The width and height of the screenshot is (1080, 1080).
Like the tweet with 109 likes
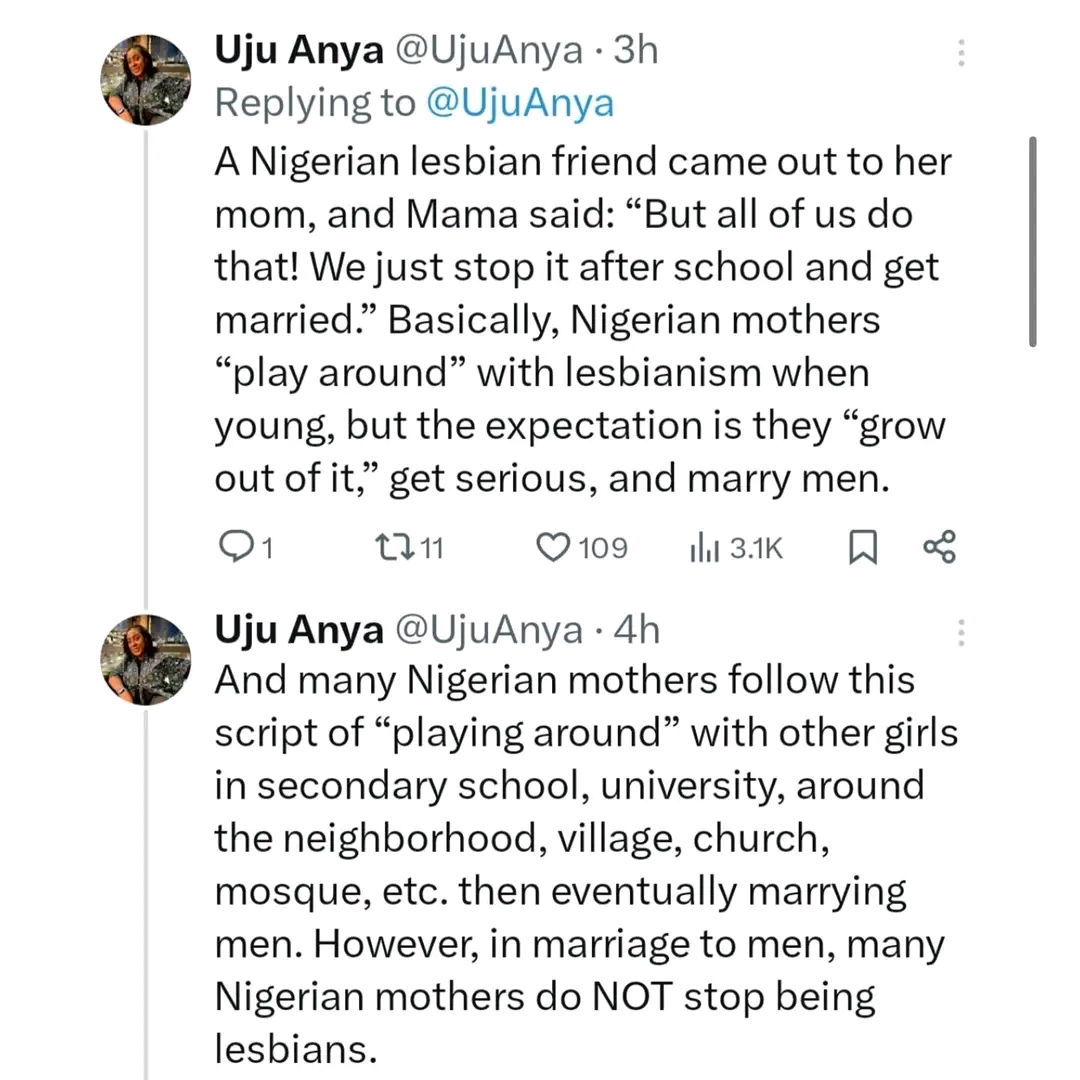pos(553,547)
